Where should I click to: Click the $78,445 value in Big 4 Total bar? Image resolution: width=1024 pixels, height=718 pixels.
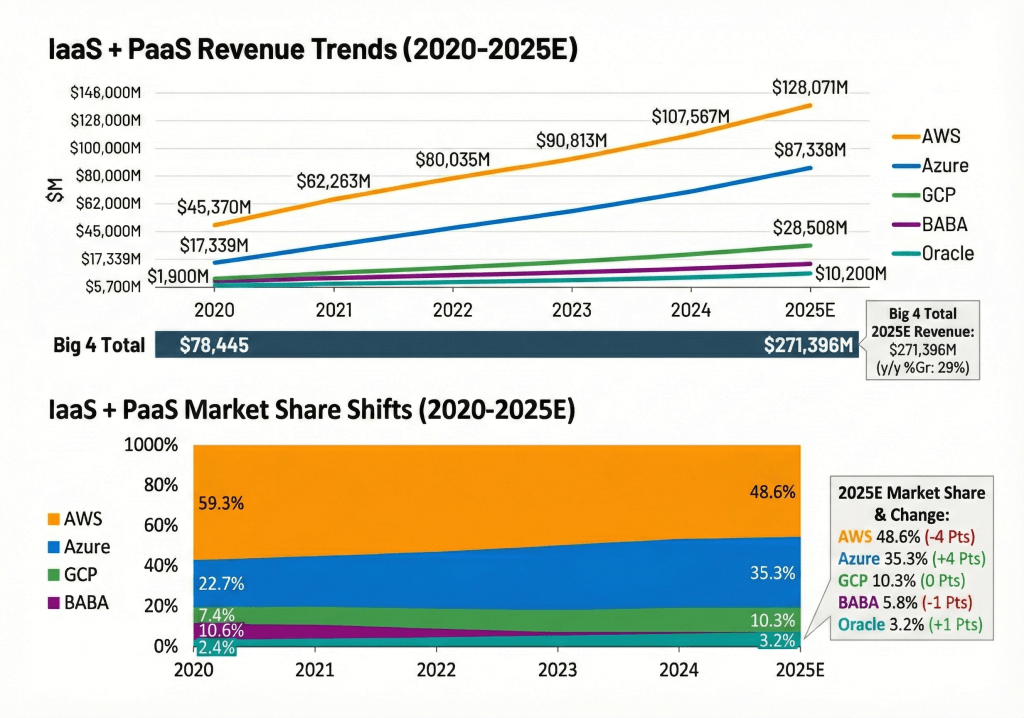[x=214, y=346]
